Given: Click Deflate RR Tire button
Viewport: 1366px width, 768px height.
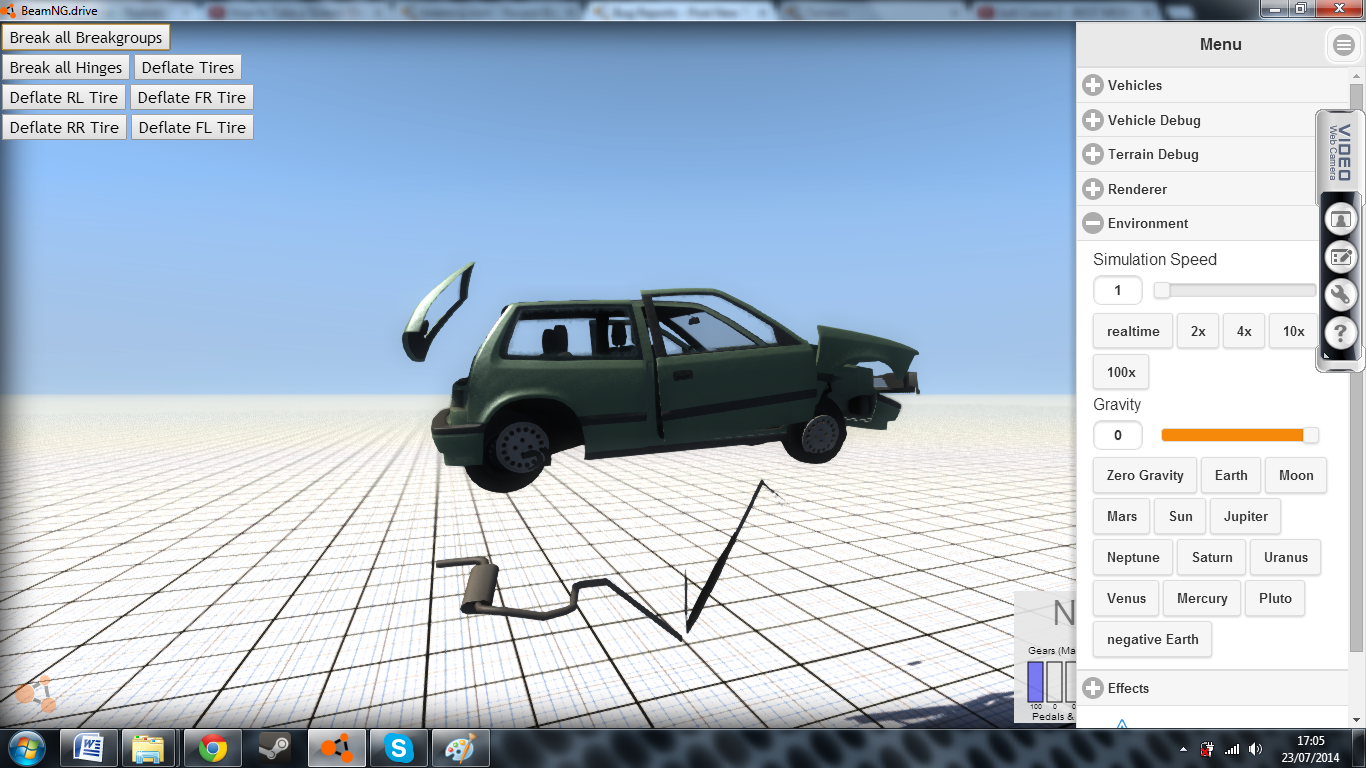Looking at the screenshot, I should 64,127.
